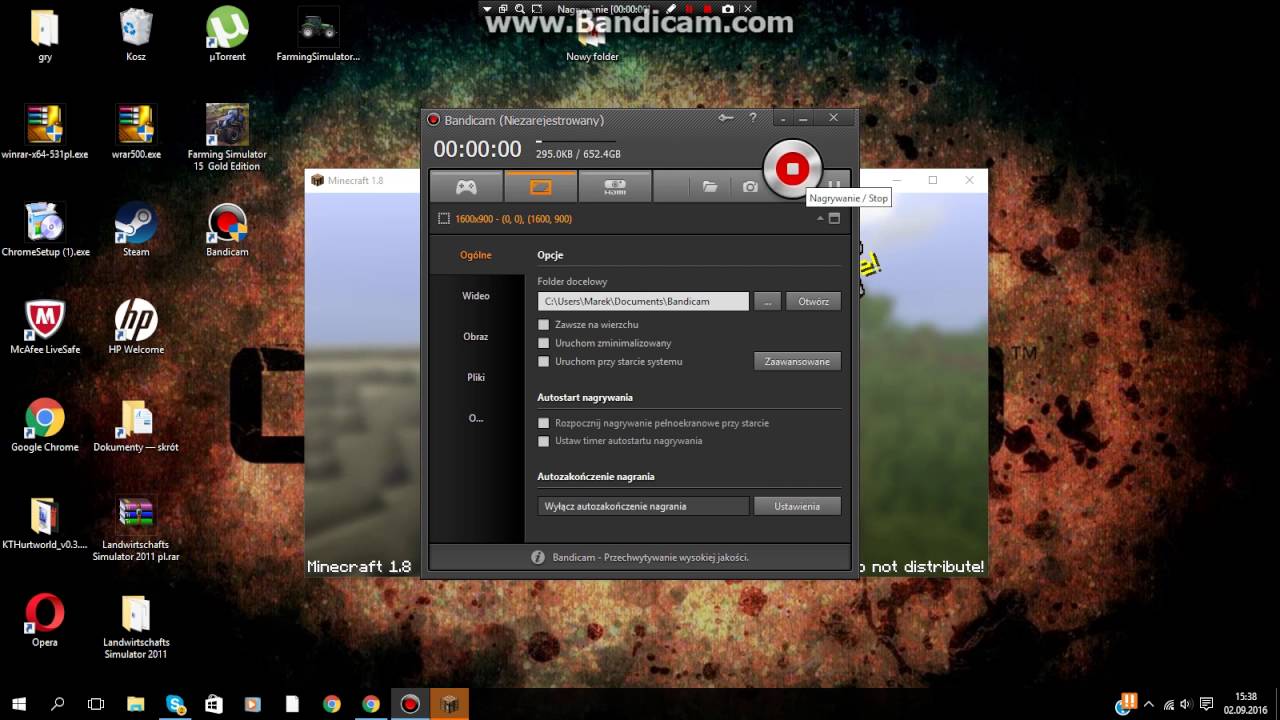This screenshot has width=1280, height=720.
Task: Toggle fullscreen capture window icon
Action: pyautogui.click(x=834, y=219)
